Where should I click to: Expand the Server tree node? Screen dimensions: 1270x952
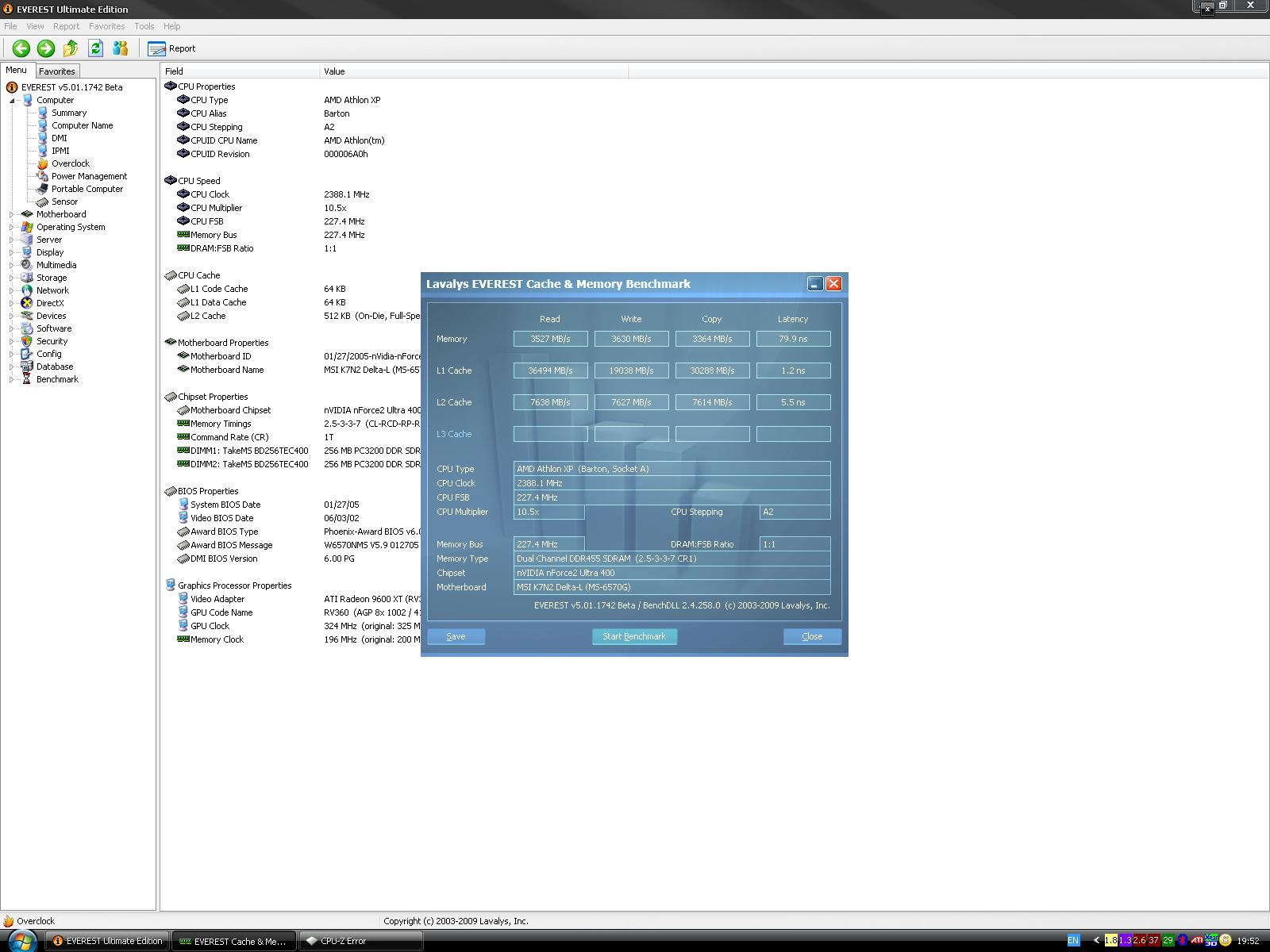12,240
